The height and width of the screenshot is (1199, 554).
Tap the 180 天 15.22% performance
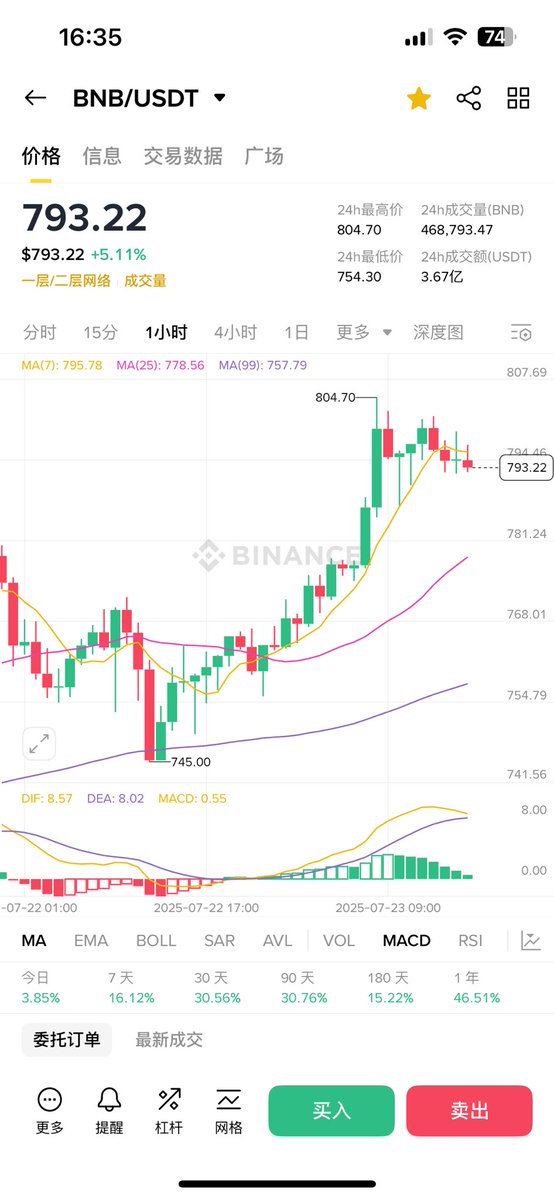click(391, 987)
